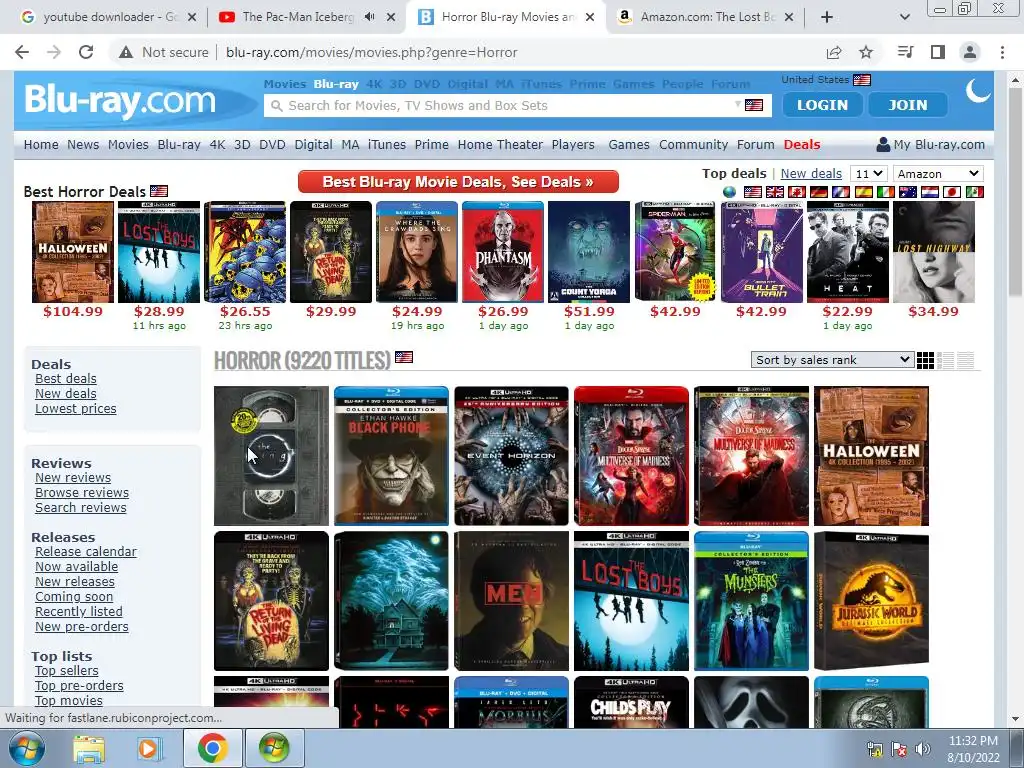Image resolution: width=1024 pixels, height=768 pixels.
Task: Open the Sort by sales rank dropdown
Action: click(x=832, y=360)
